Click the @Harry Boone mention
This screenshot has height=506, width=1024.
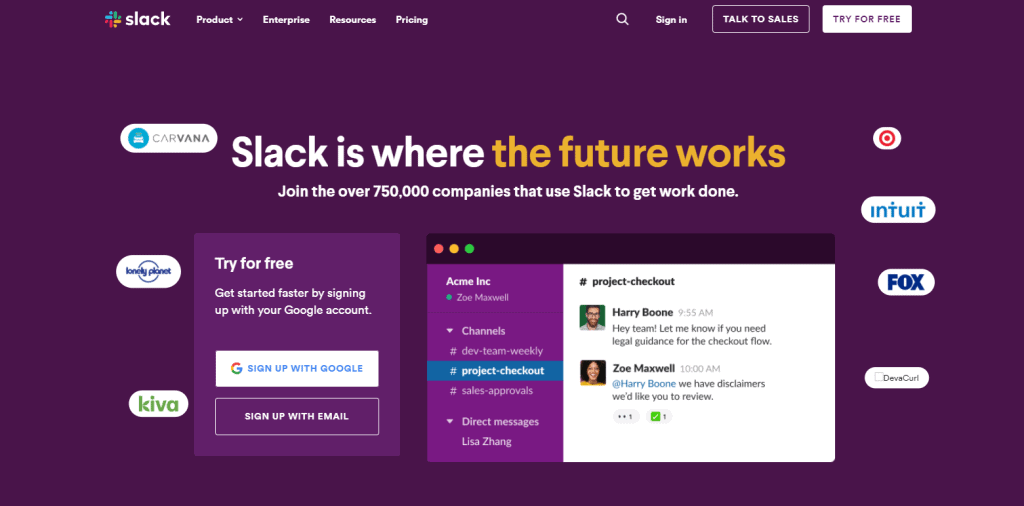(x=644, y=383)
